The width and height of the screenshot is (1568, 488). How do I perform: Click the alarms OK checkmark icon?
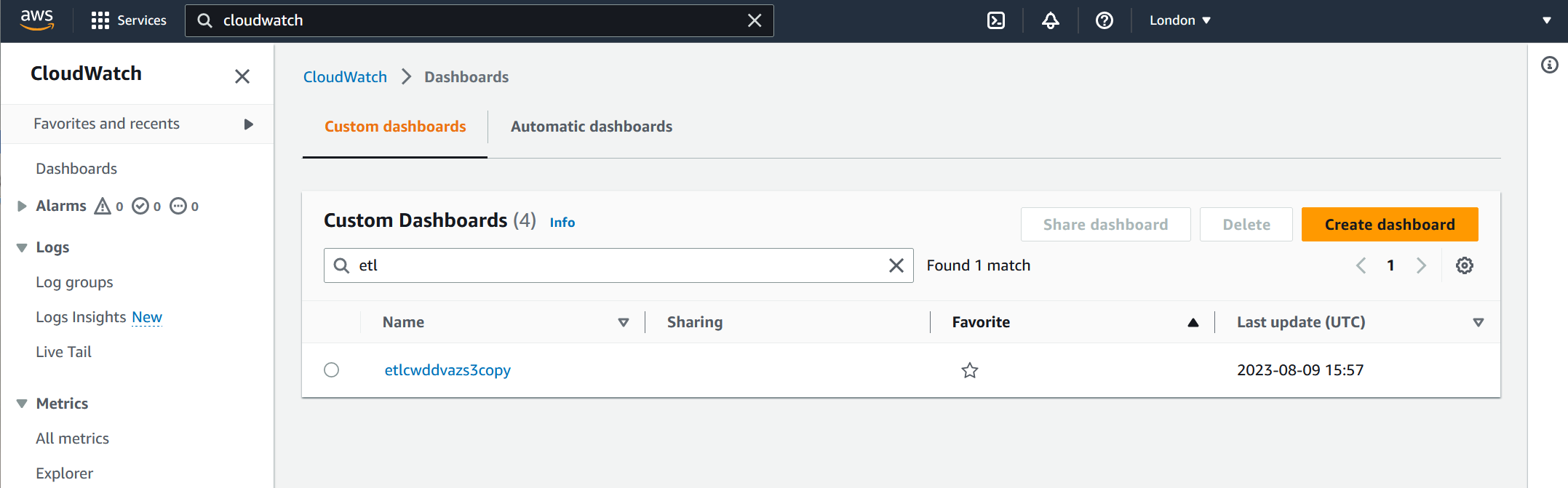point(140,206)
